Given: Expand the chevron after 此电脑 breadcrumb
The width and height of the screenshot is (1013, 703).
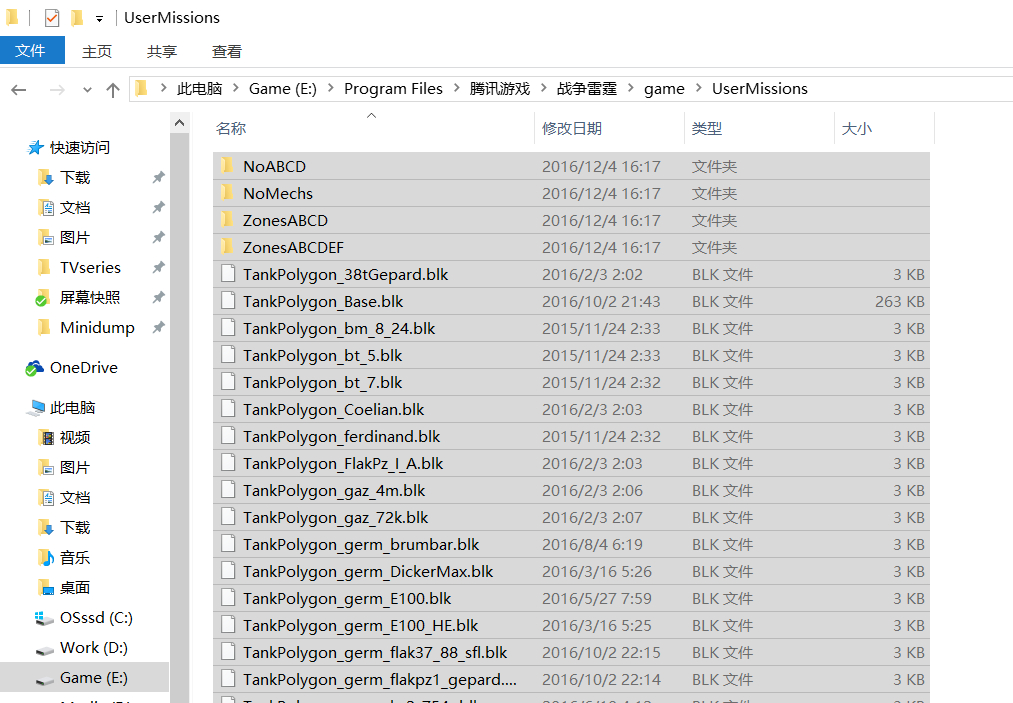Looking at the screenshot, I should [236, 88].
